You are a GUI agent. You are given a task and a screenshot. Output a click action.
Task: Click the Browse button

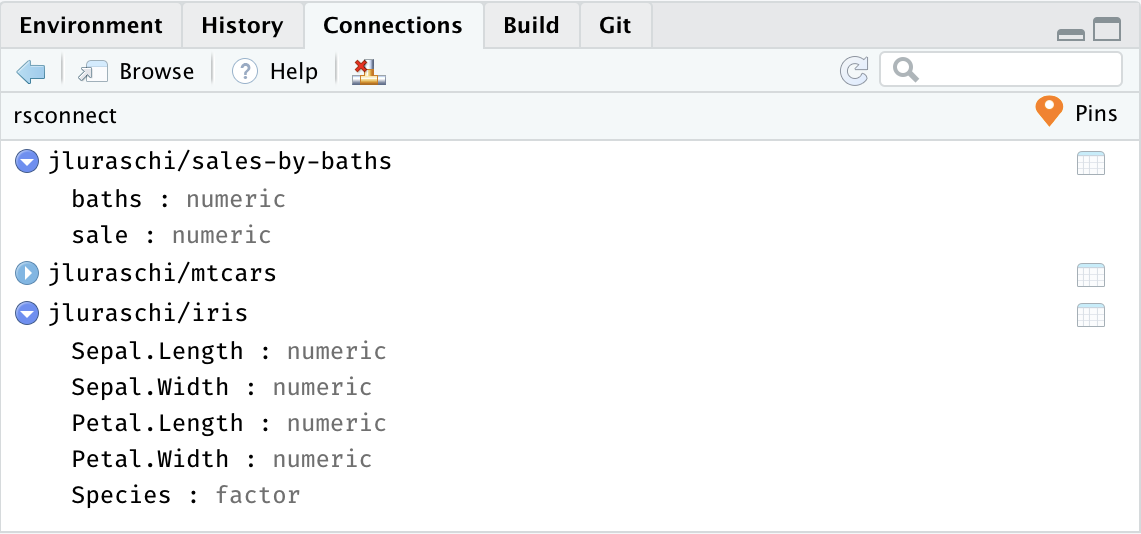(x=137, y=71)
